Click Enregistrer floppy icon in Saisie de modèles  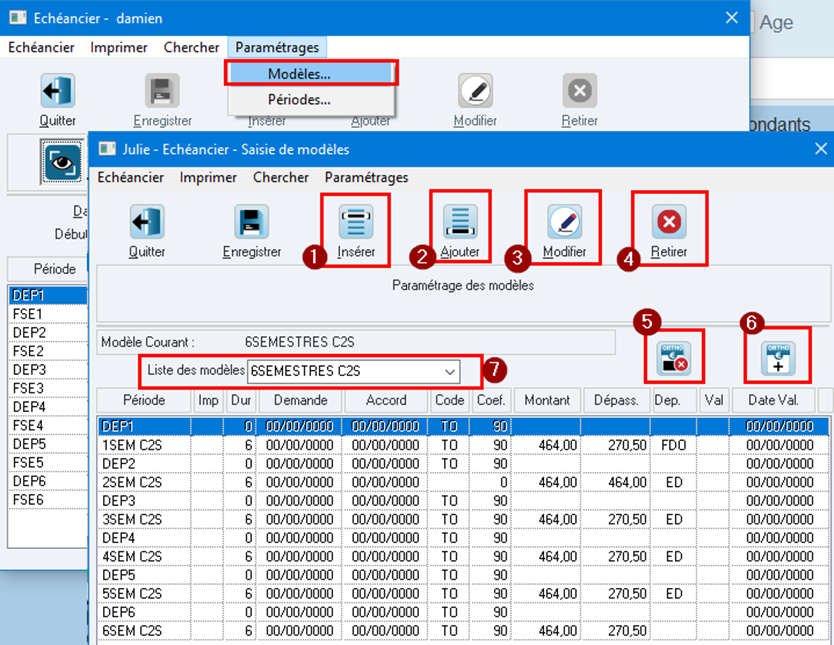pyautogui.click(x=252, y=222)
